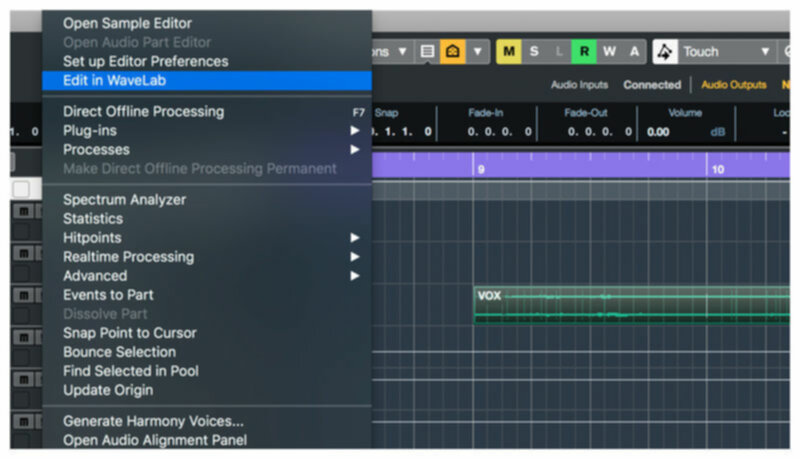Select the VOX audio event

[x=630, y=306]
